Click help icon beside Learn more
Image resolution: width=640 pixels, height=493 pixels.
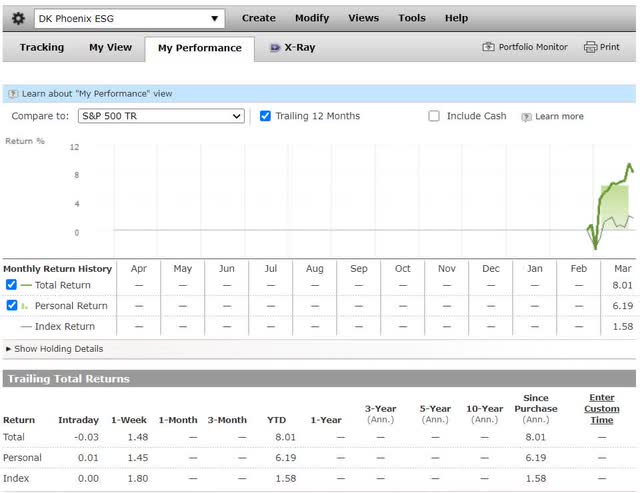526,117
